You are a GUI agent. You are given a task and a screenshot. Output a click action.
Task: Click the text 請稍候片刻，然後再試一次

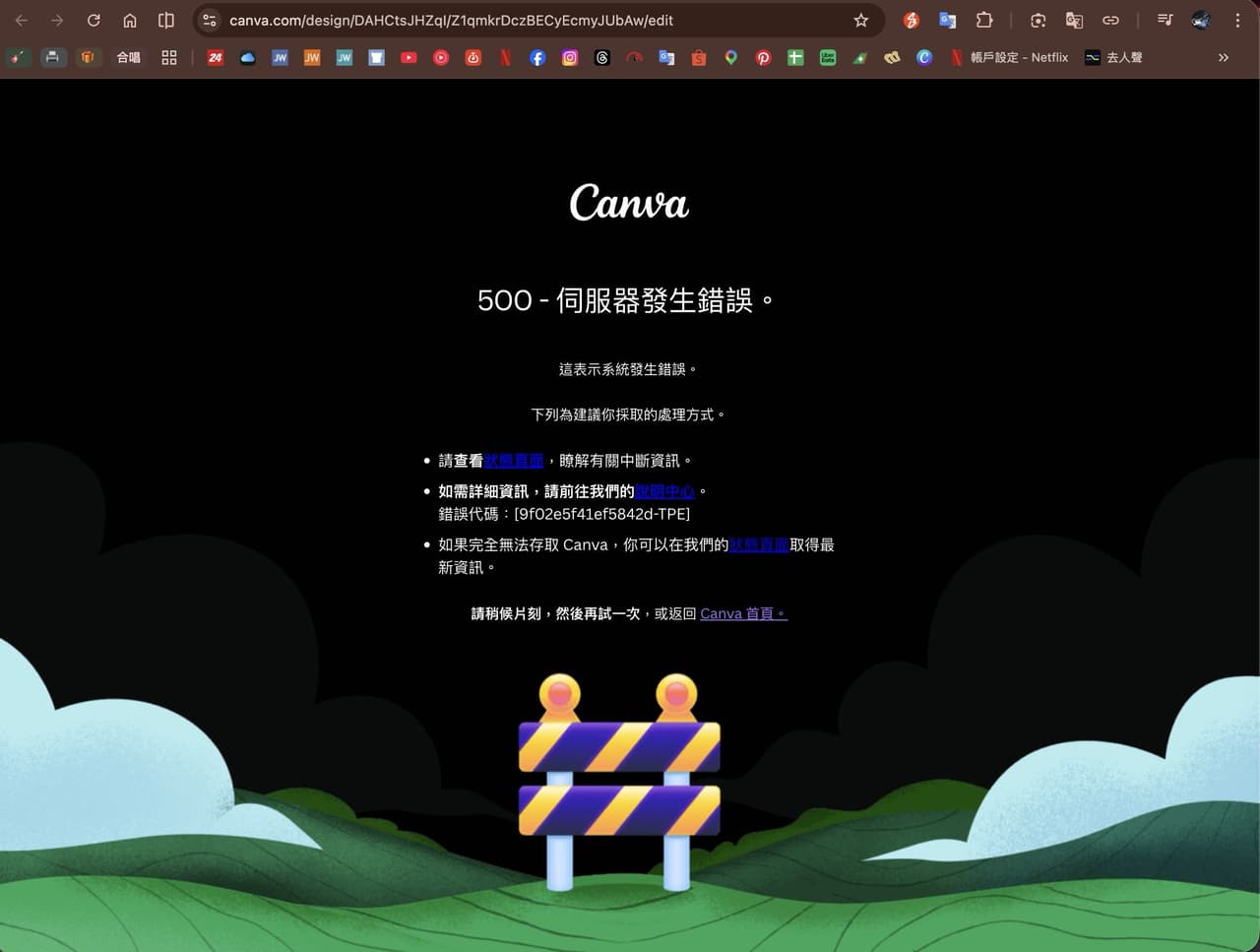[555, 613]
